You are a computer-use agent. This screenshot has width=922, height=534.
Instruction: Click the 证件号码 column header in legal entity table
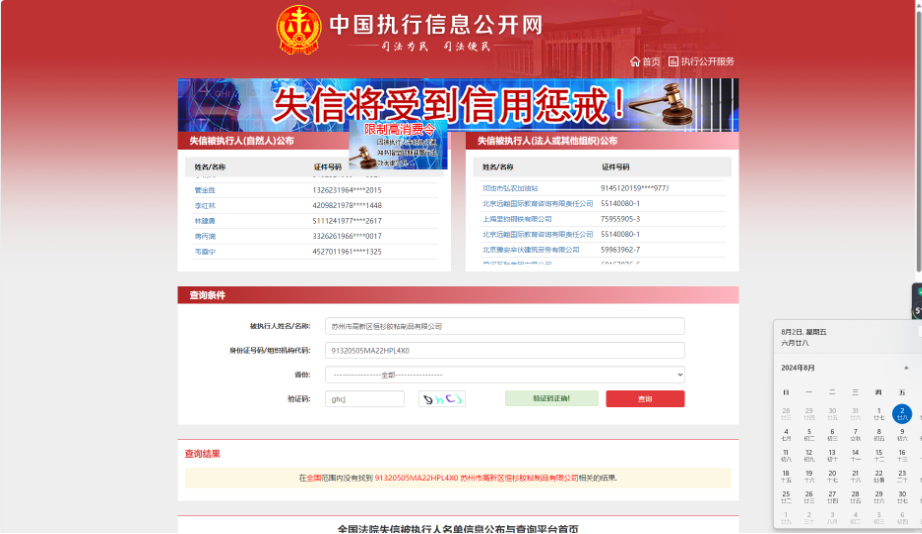pos(615,167)
